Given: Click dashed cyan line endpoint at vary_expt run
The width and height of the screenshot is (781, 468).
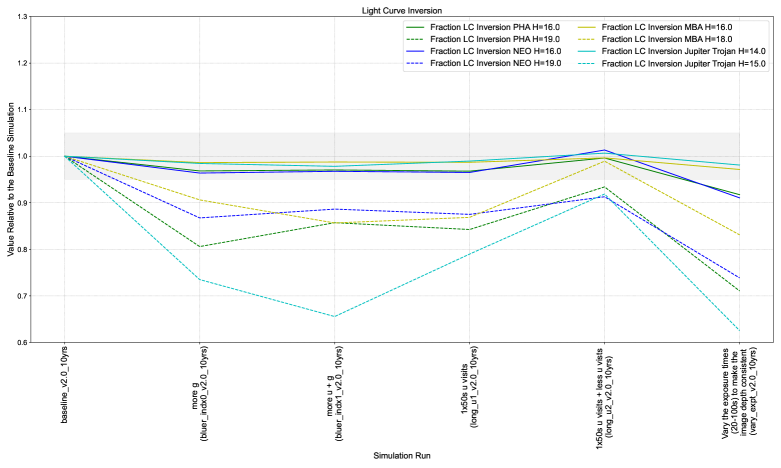Looking at the screenshot, I should tap(739, 330).
